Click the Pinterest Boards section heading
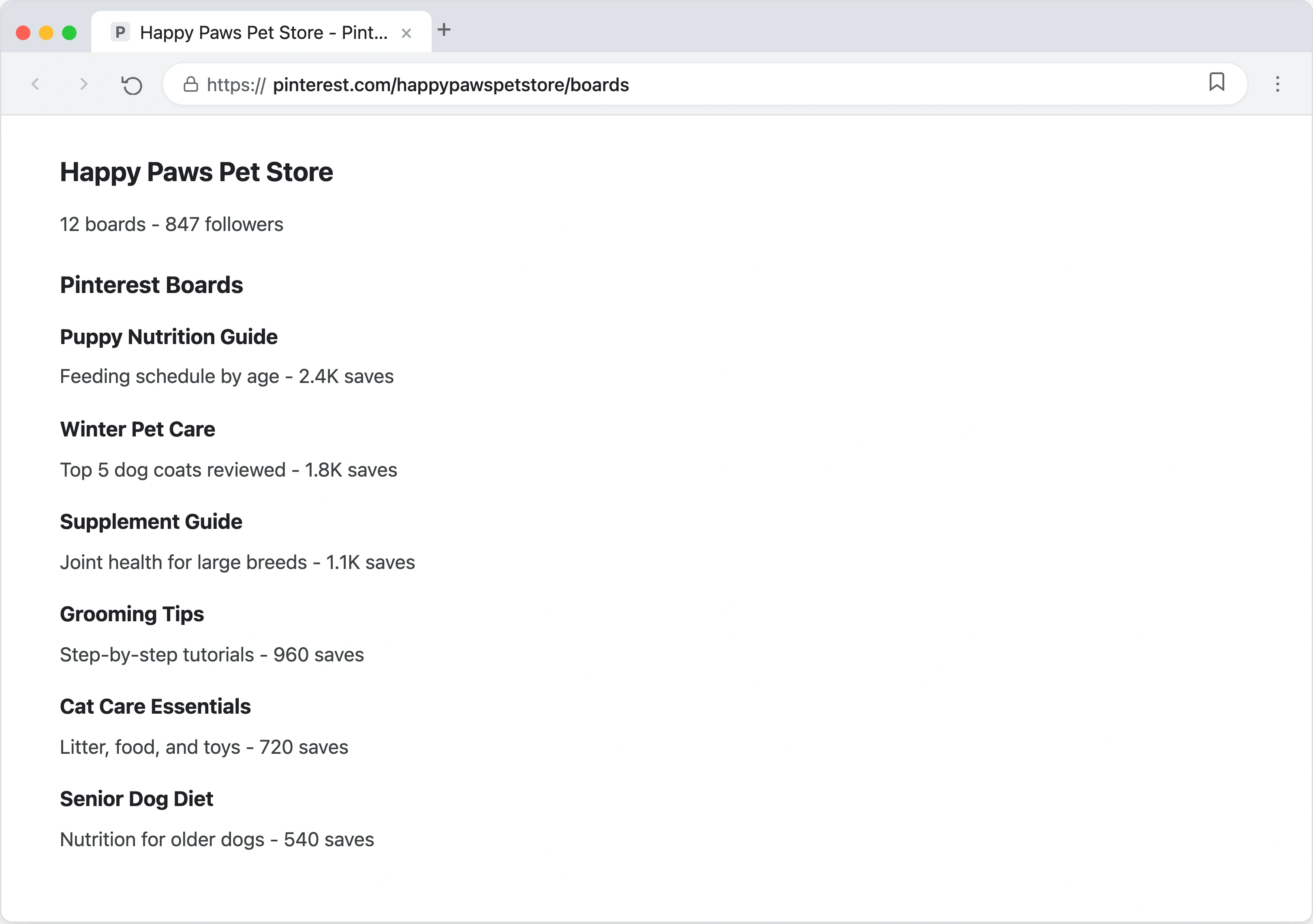The height and width of the screenshot is (924, 1313). 152,285
